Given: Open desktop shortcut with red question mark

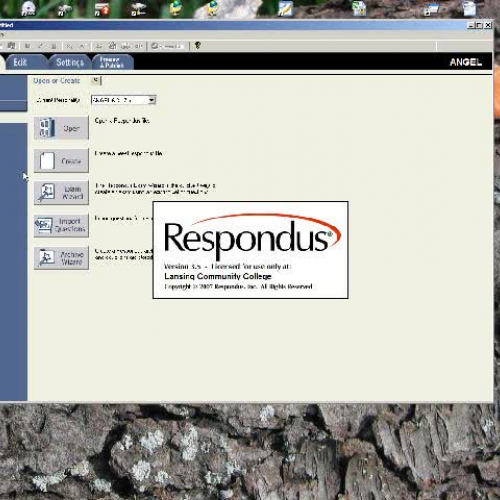Looking at the screenshot, I should [x=101, y=9].
